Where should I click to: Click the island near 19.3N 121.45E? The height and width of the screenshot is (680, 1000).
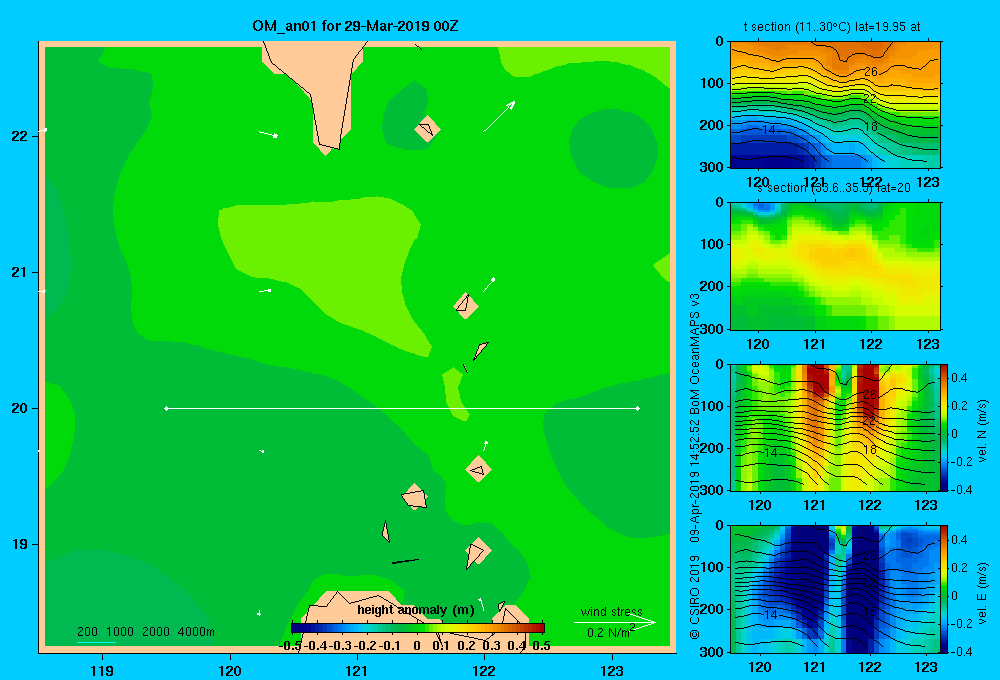pyautogui.click(x=415, y=497)
